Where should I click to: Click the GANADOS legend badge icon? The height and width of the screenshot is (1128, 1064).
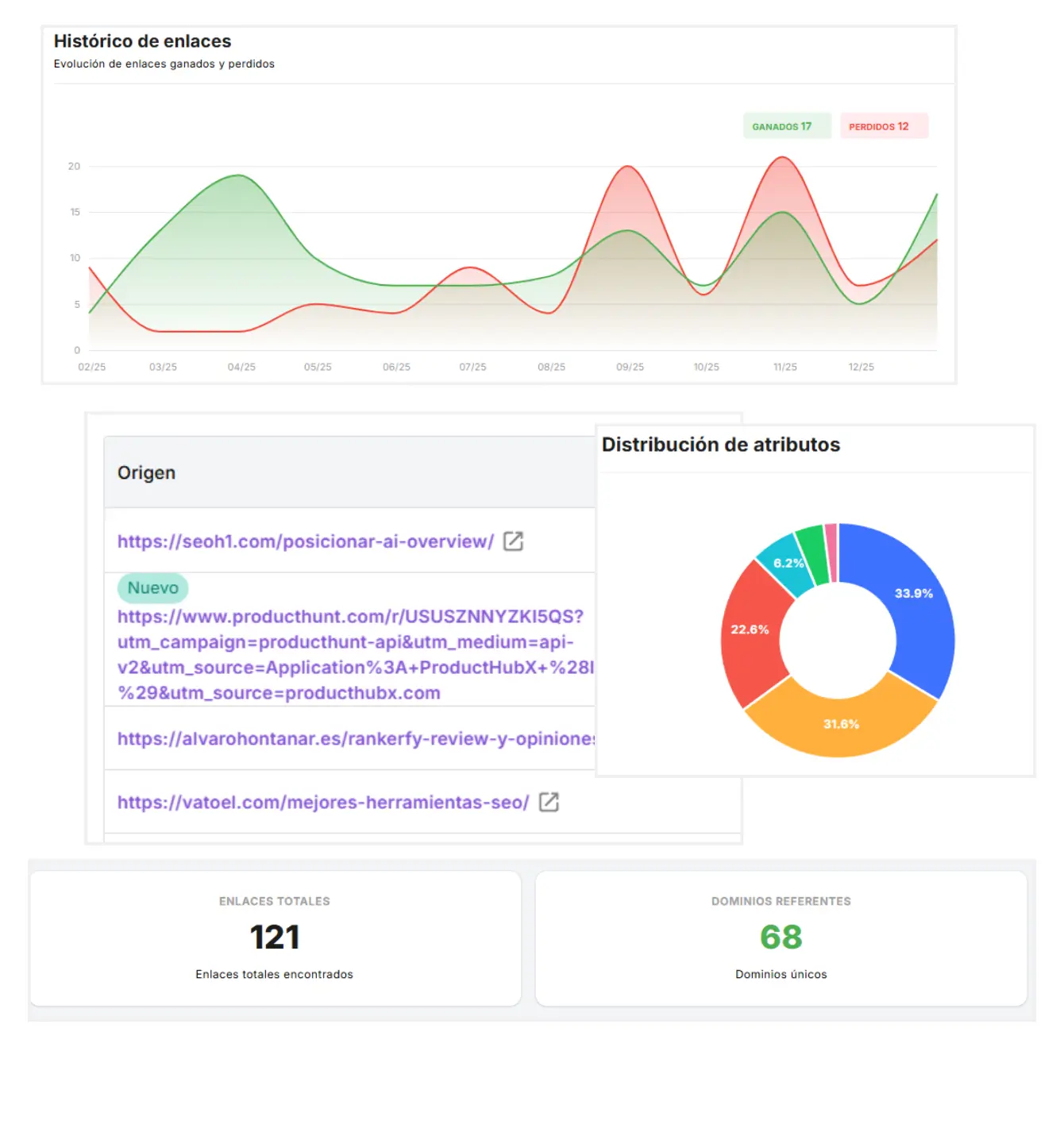click(786, 125)
